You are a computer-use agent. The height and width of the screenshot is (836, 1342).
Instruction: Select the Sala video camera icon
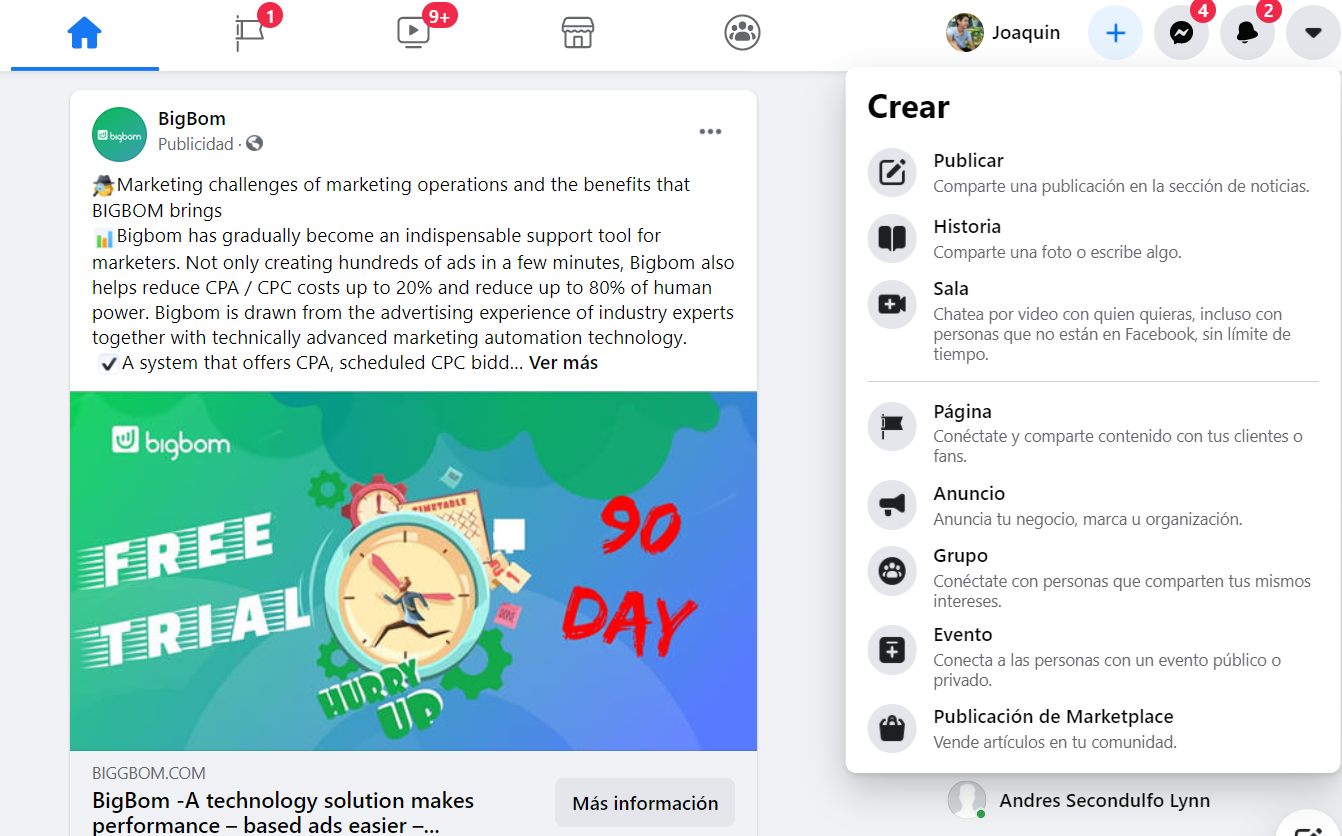coord(892,305)
